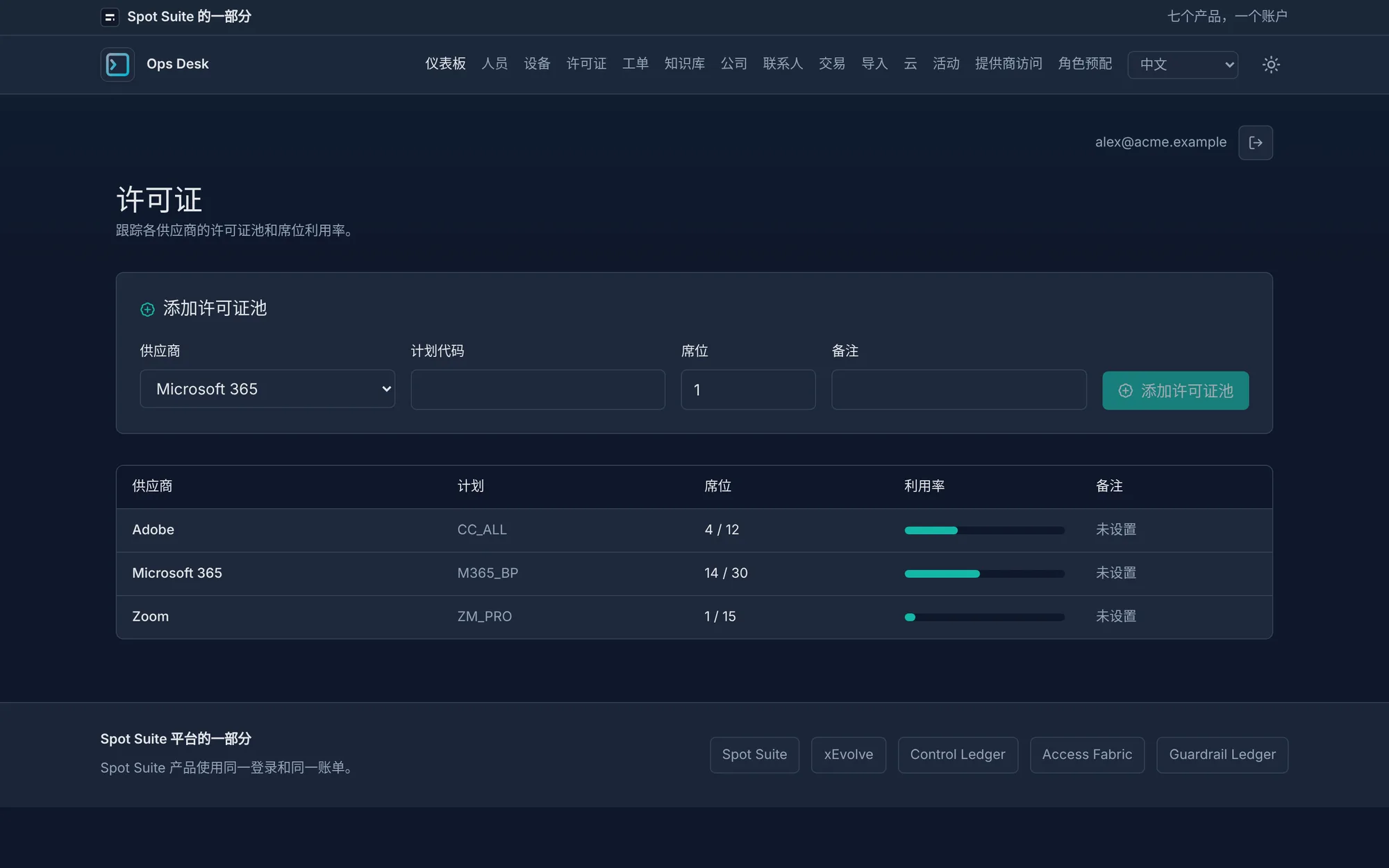Click the Zoom utilization progress bar

[x=984, y=617]
